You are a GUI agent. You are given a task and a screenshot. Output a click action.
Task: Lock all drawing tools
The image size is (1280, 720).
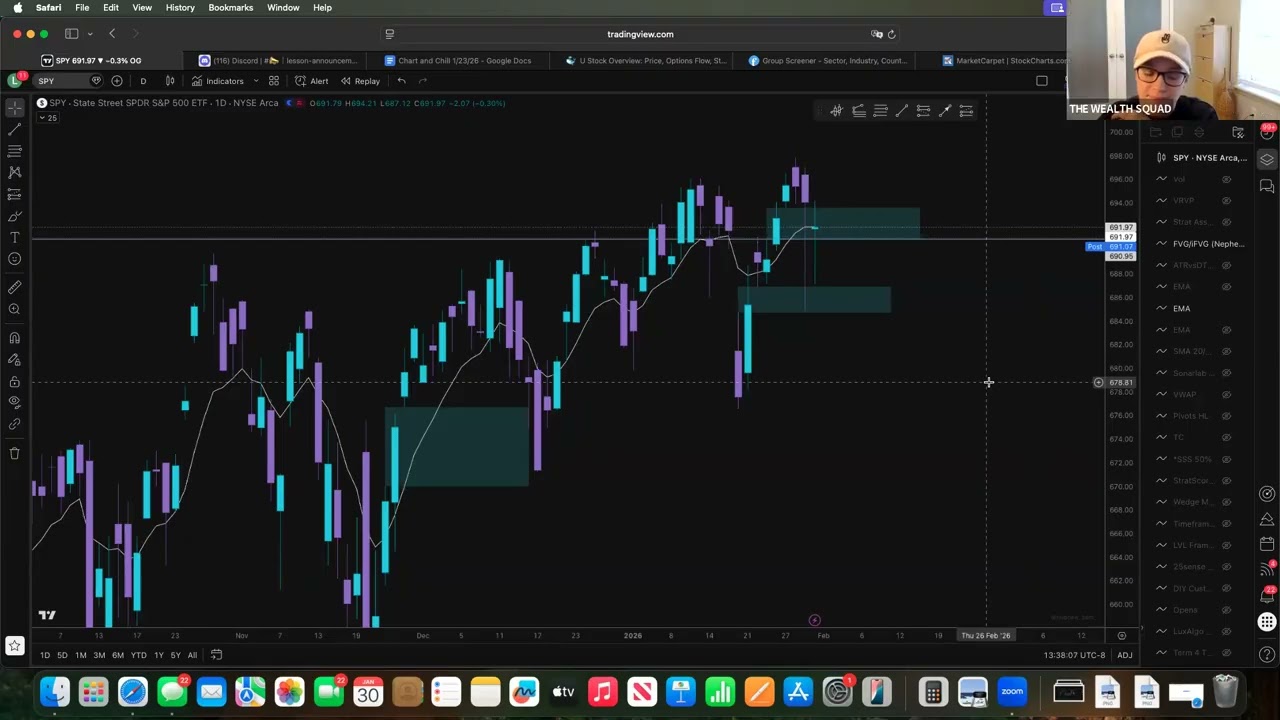[x=15, y=382]
